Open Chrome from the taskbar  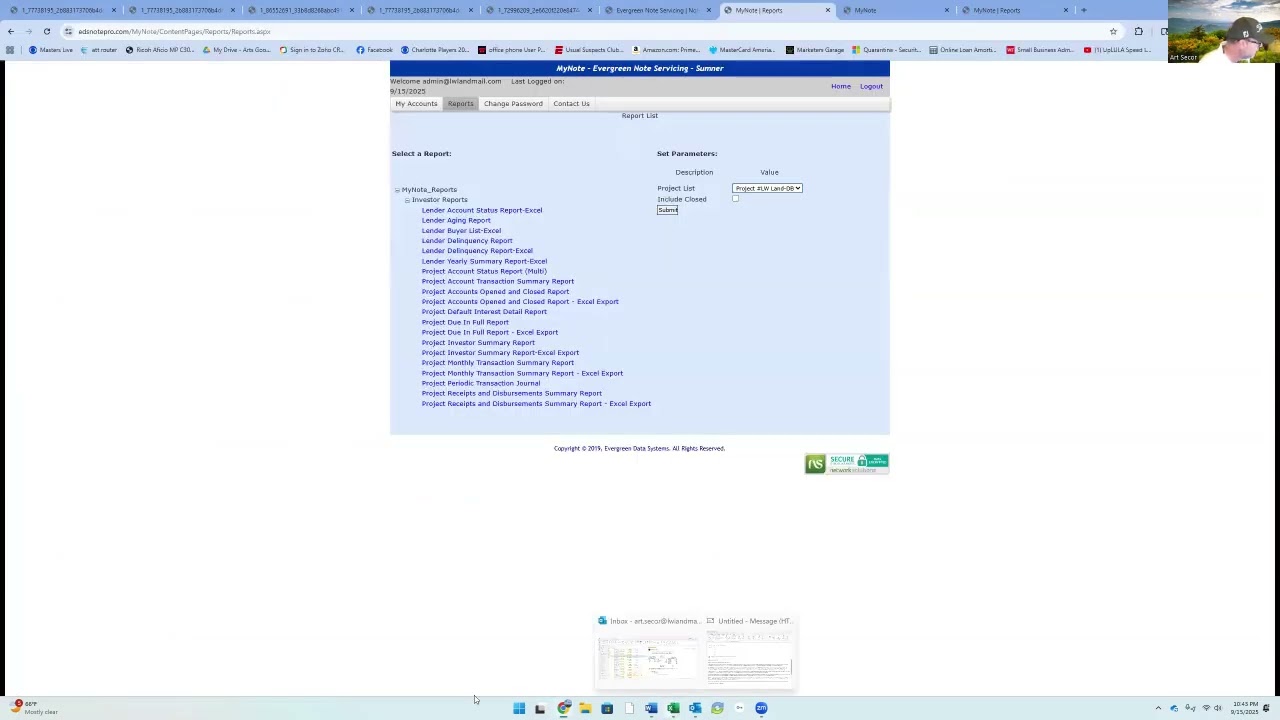(x=564, y=708)
